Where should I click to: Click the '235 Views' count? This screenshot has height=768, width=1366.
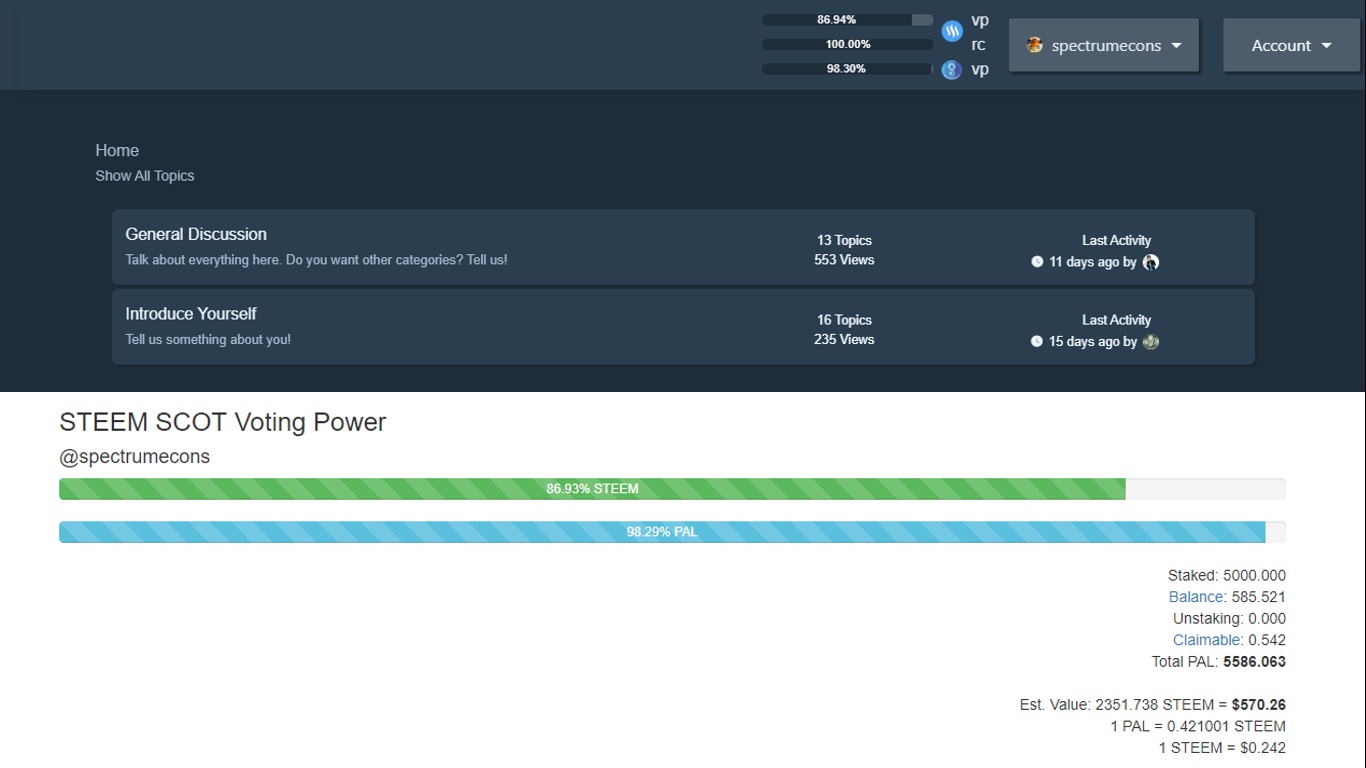844,340
